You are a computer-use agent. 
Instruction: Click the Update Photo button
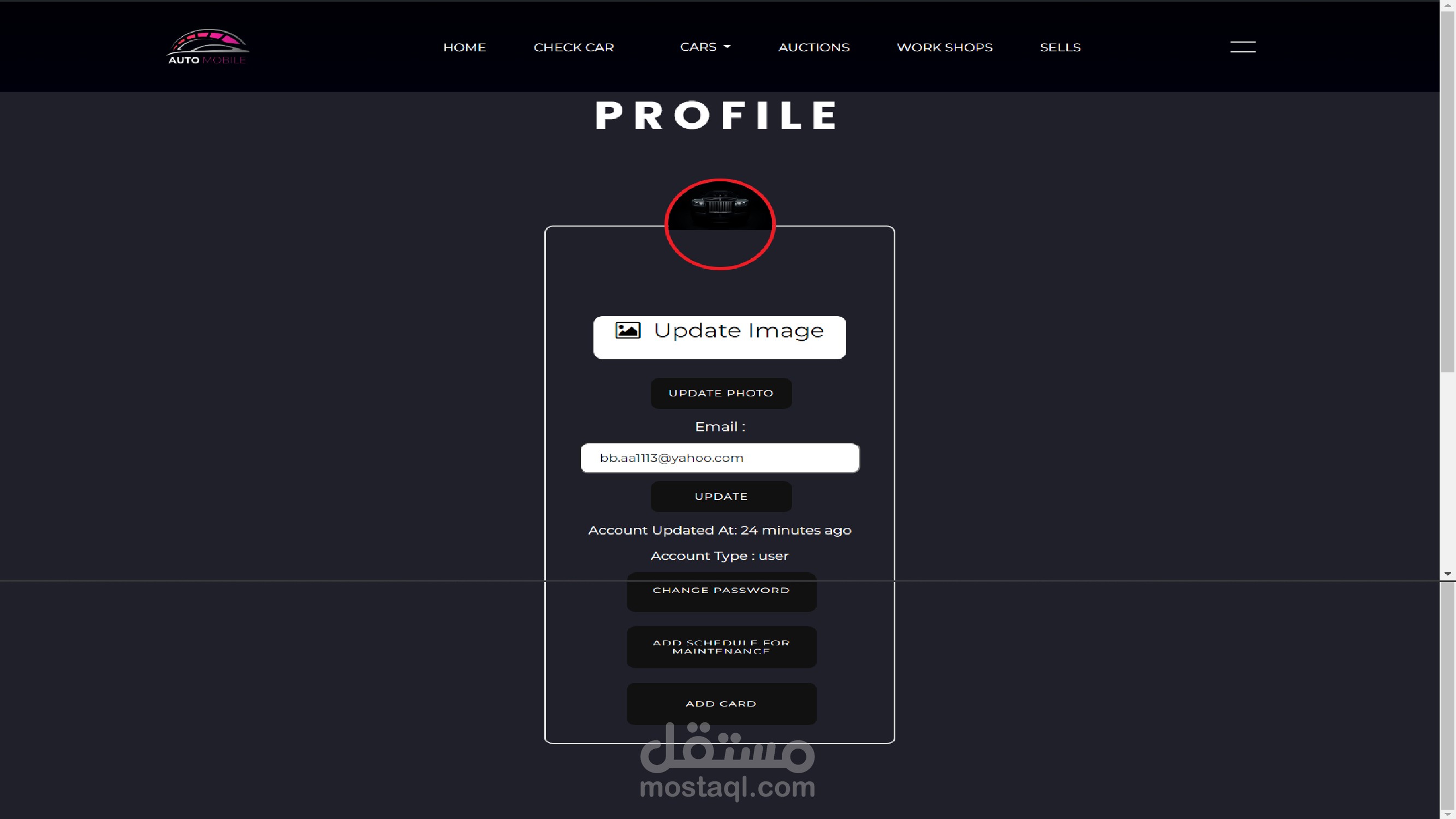721,393
